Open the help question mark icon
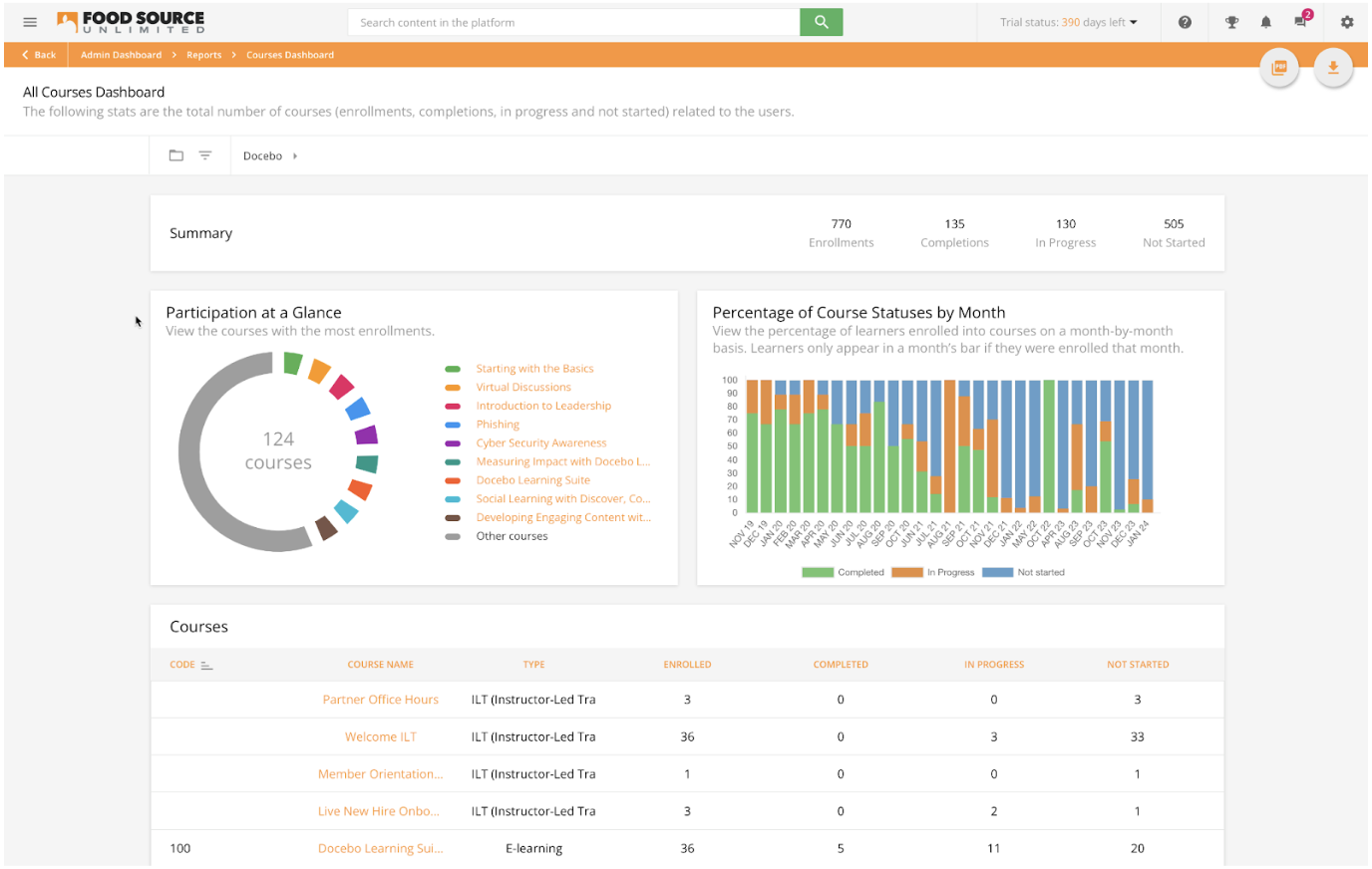This screenshot has height=869, width=1372. click(x=1185, y=22)
